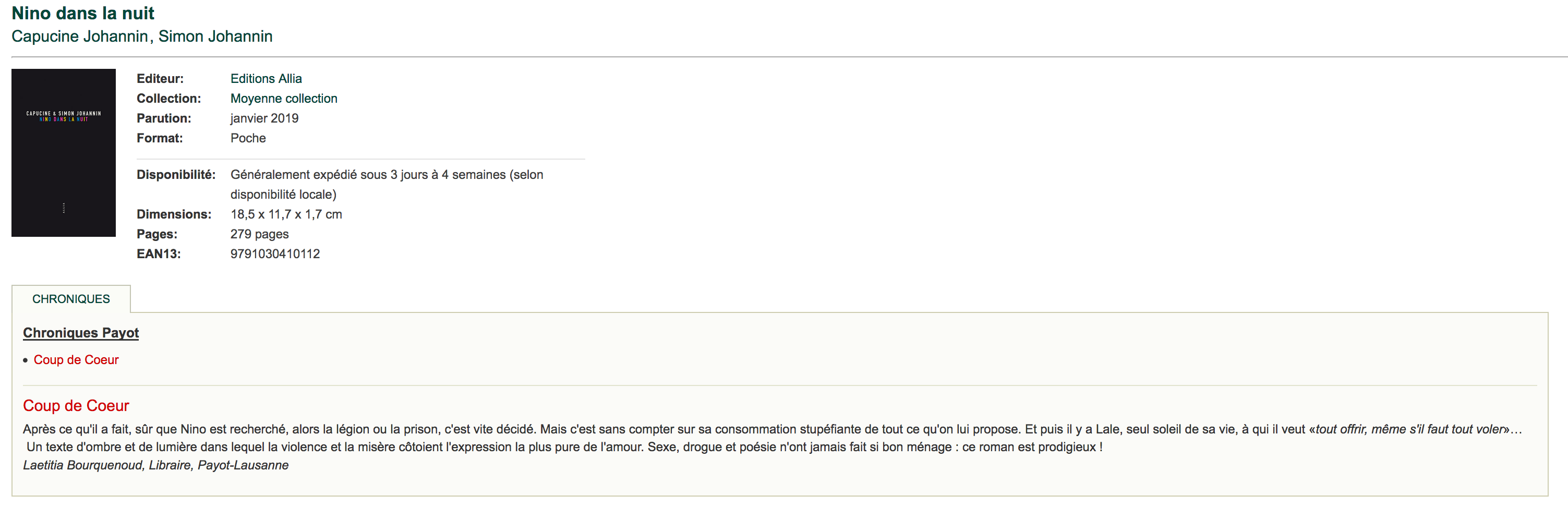Click the Poche format value

(248, 138)
